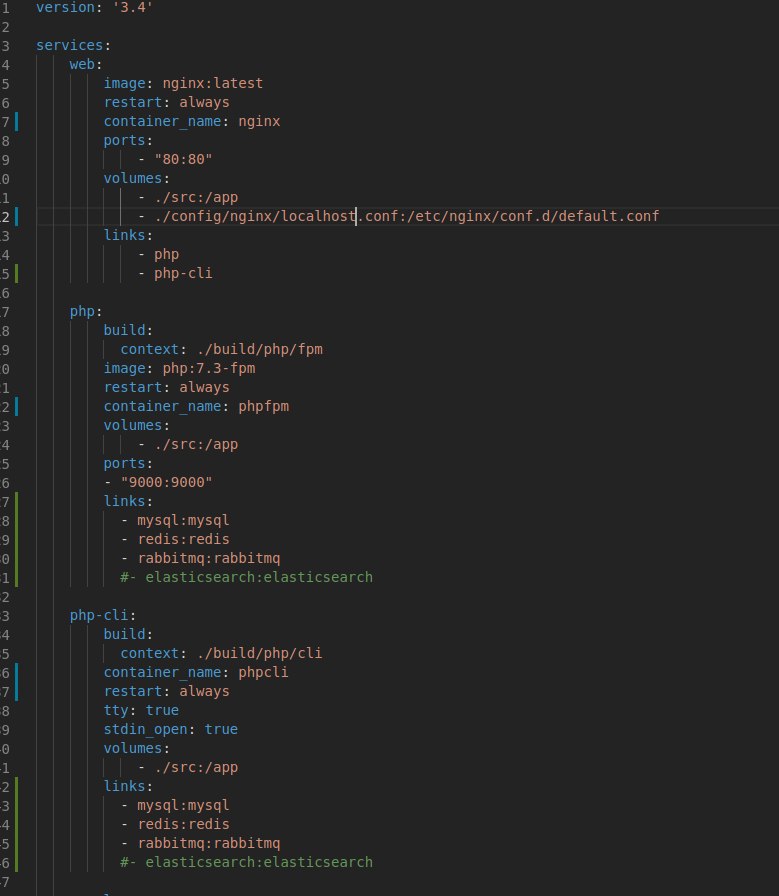Click the ./build/php/fpm context path
Image resolution: width=779 pixels, height=896 pixels.
click(259, 349)
